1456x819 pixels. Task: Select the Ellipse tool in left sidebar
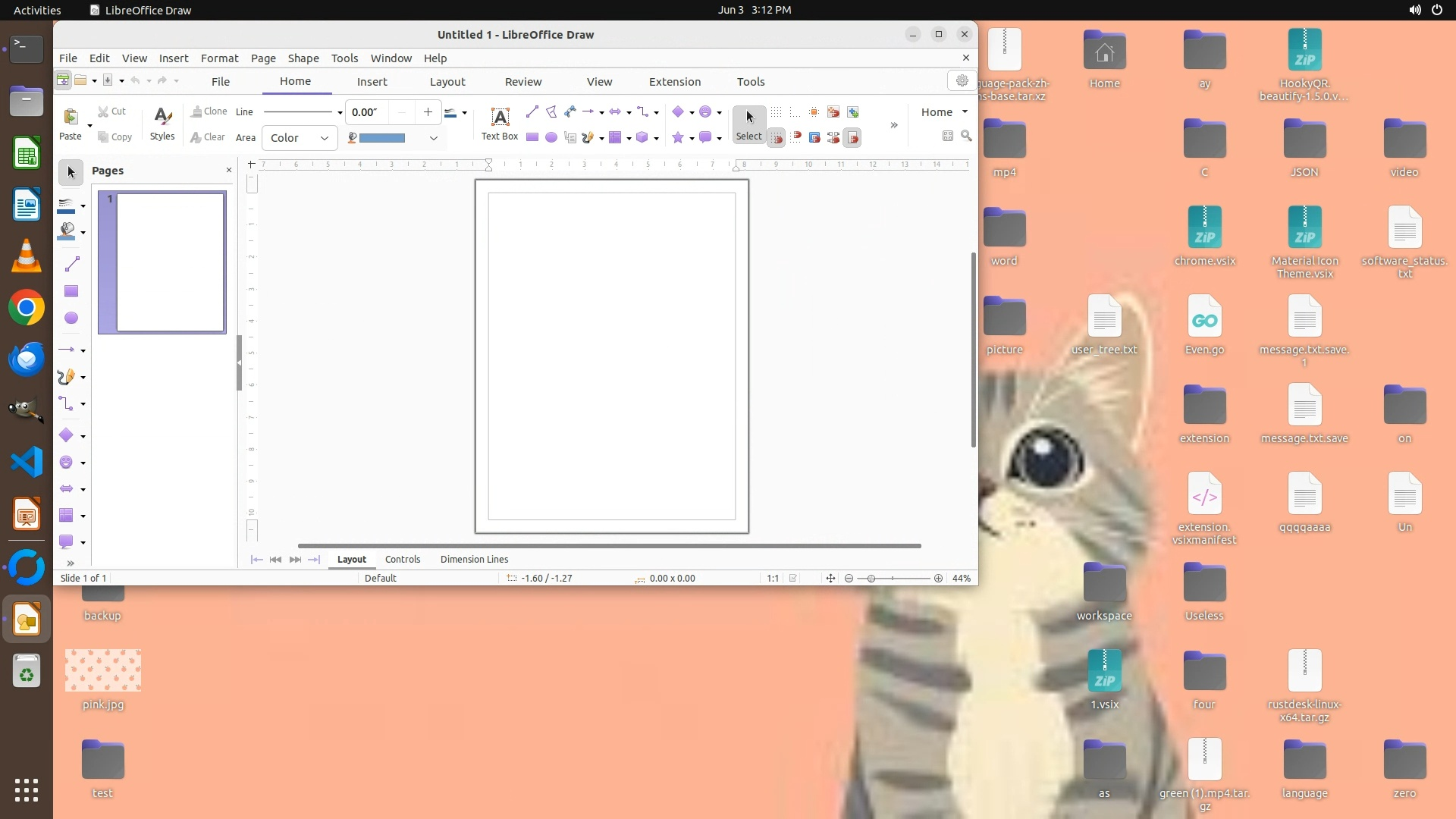(71, 318)
